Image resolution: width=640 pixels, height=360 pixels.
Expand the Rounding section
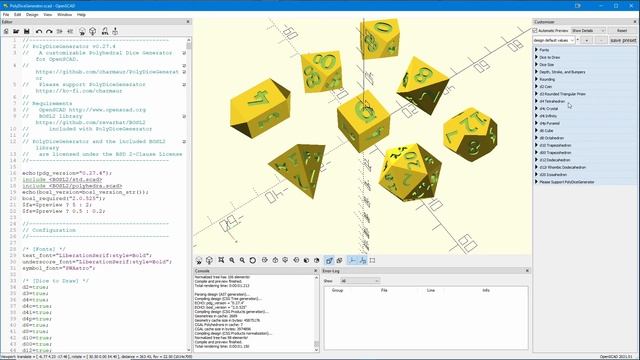(x=584, y=79)
